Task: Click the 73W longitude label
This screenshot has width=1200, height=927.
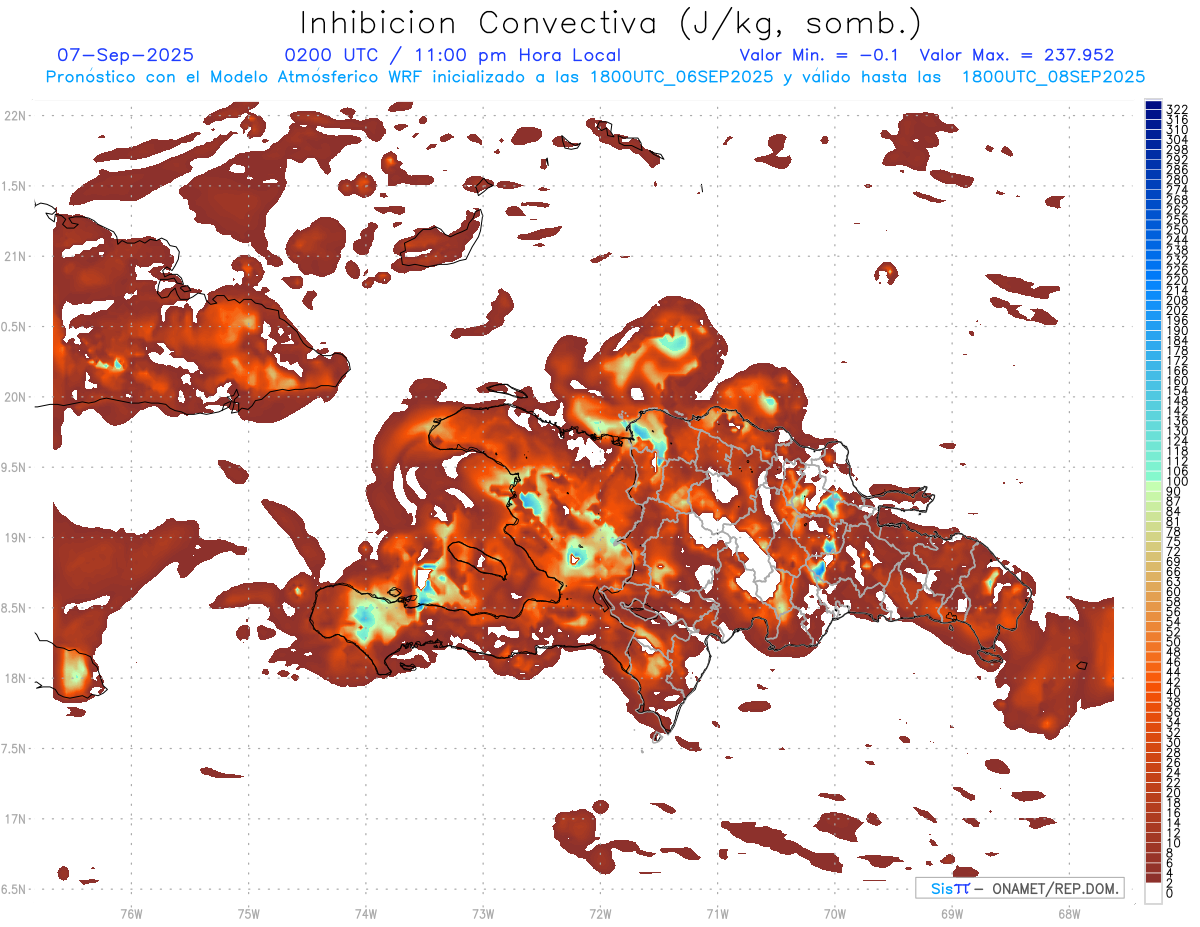Action: point(483,914)
